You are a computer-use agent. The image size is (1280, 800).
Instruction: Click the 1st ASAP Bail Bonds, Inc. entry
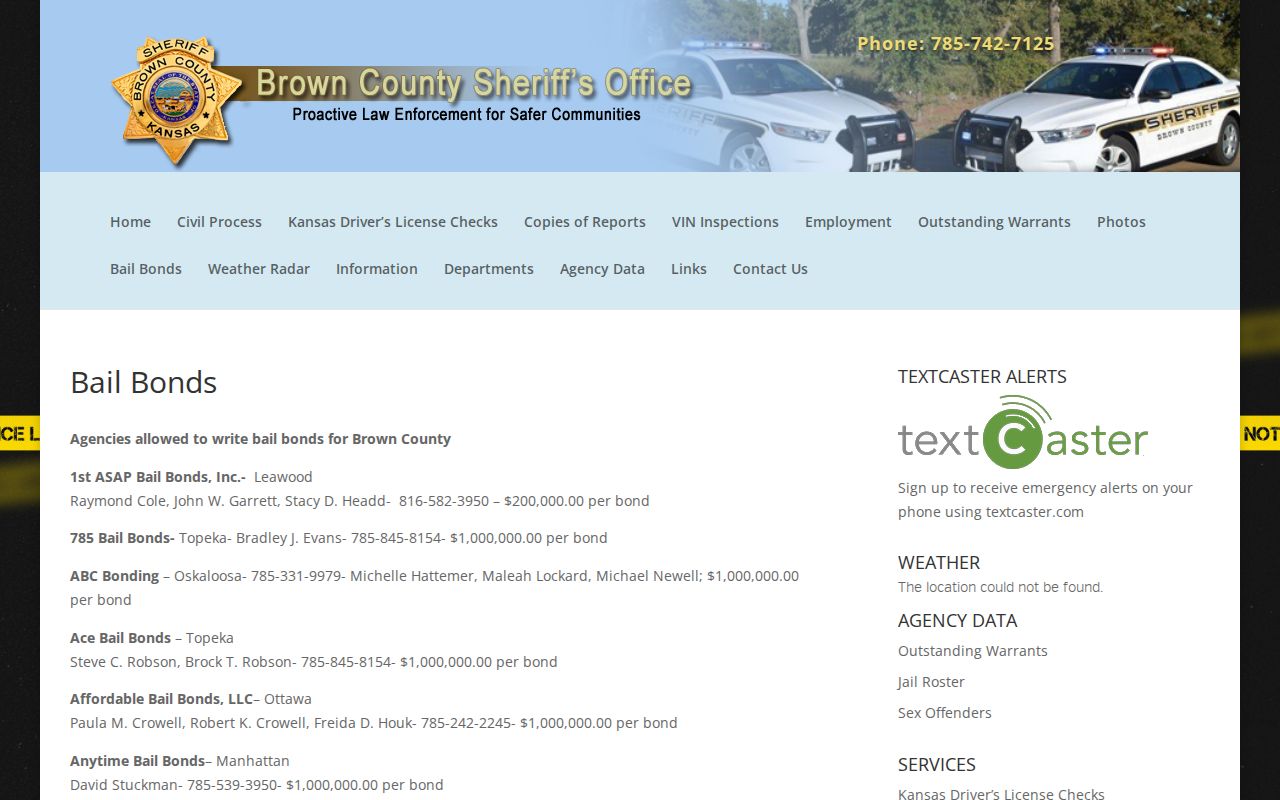coord(158,477)
